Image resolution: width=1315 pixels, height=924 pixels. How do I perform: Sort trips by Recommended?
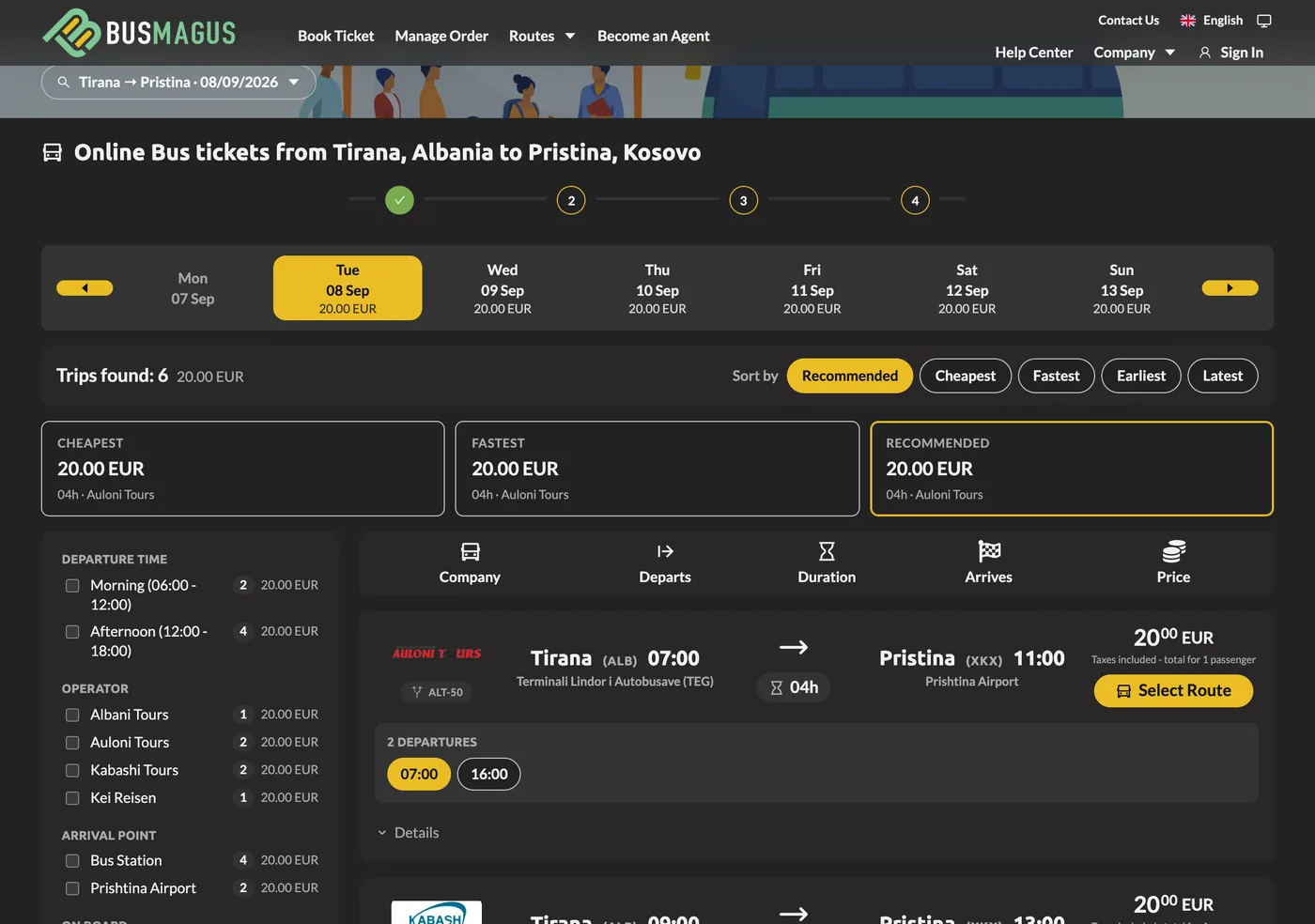850,377
